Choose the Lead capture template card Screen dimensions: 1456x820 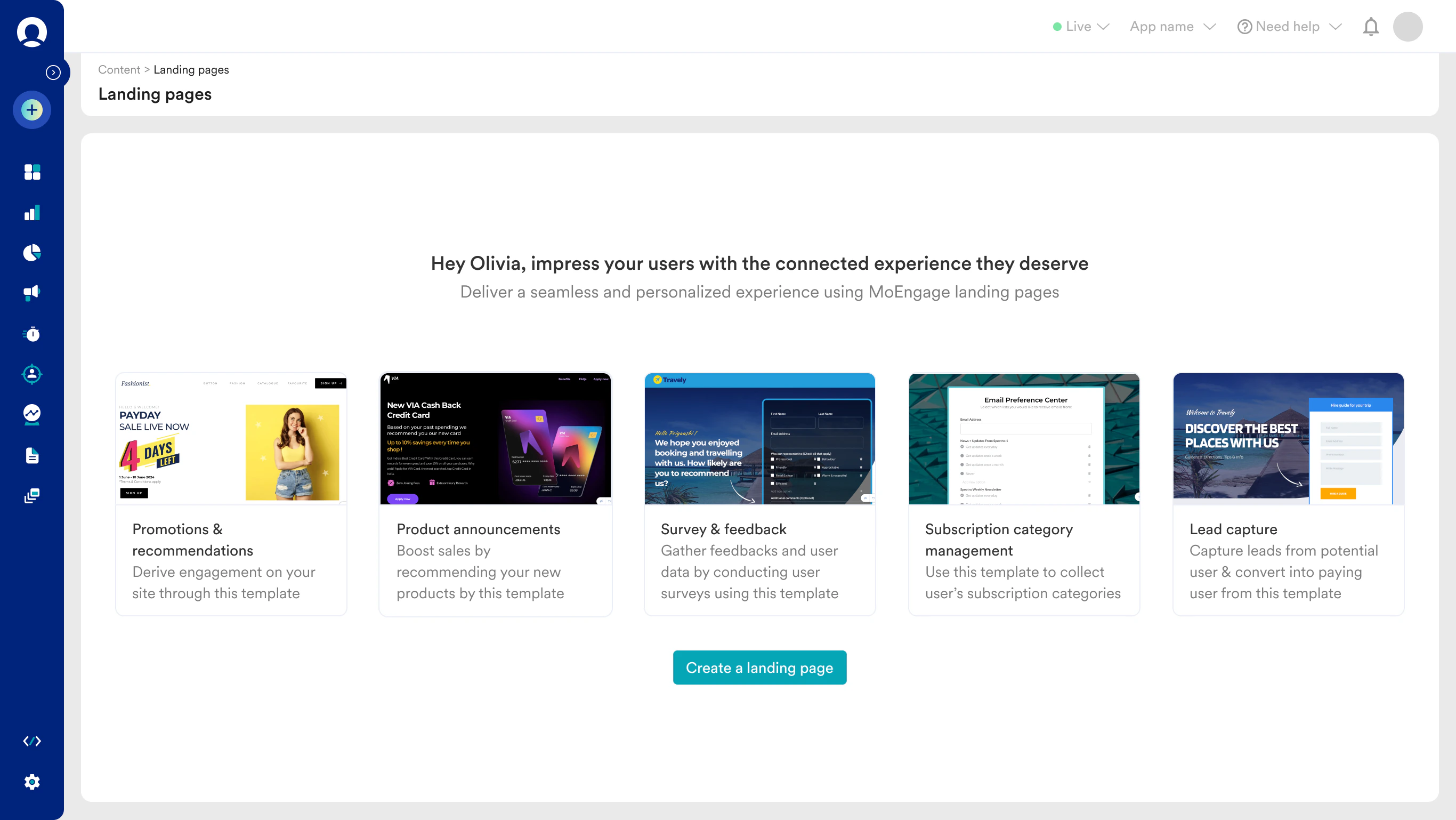[1288, 494]
